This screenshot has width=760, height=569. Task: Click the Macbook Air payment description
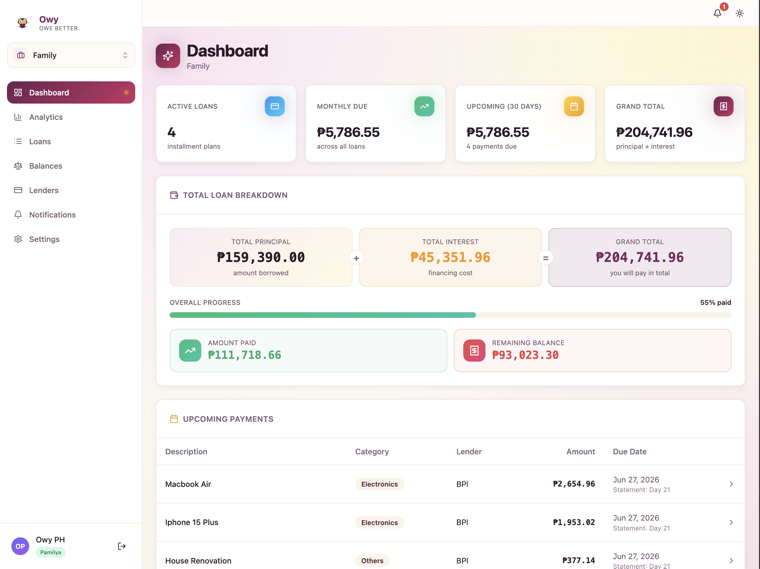pos(188,484)
